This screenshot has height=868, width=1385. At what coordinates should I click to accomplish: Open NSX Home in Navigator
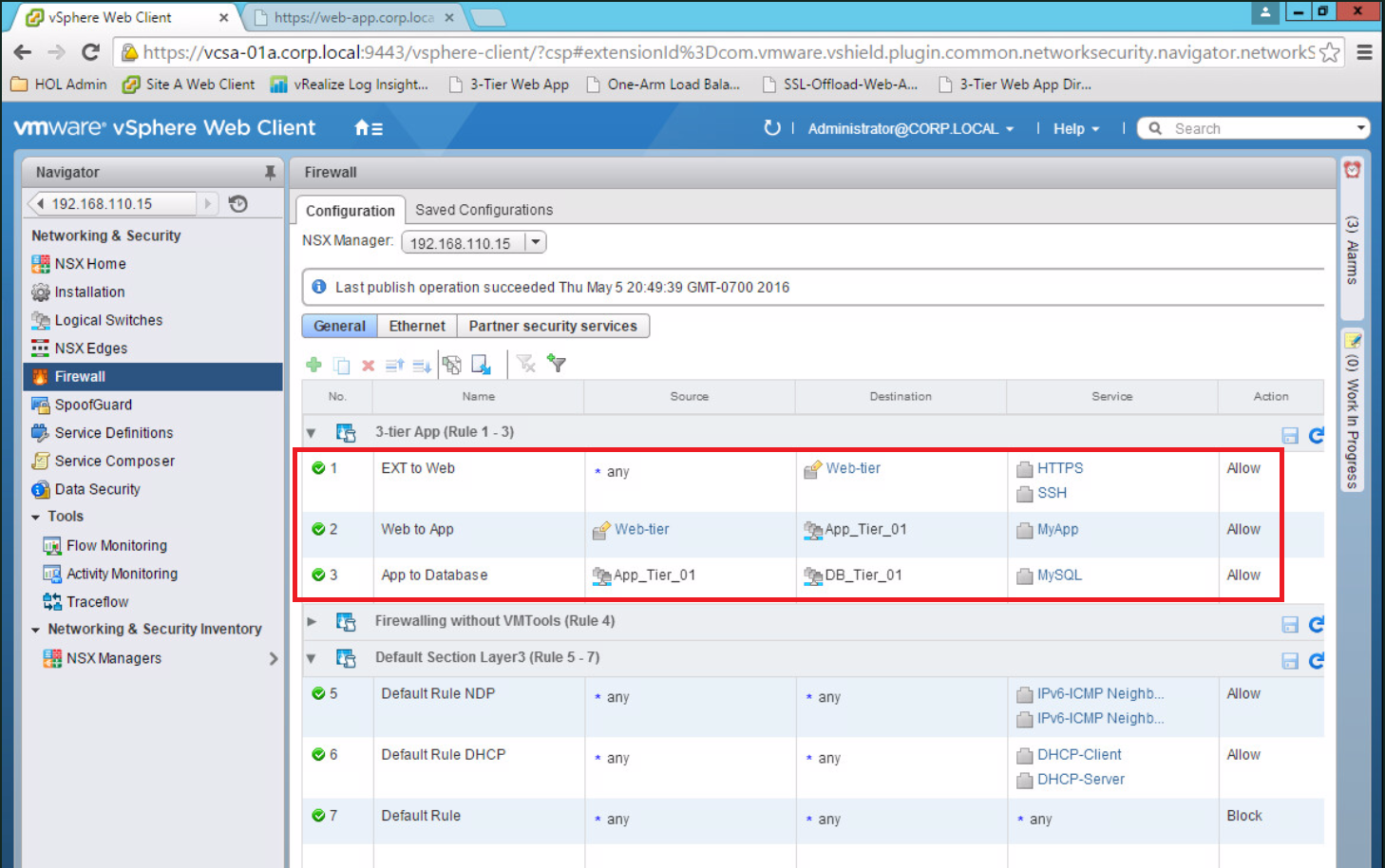[89, 264]
